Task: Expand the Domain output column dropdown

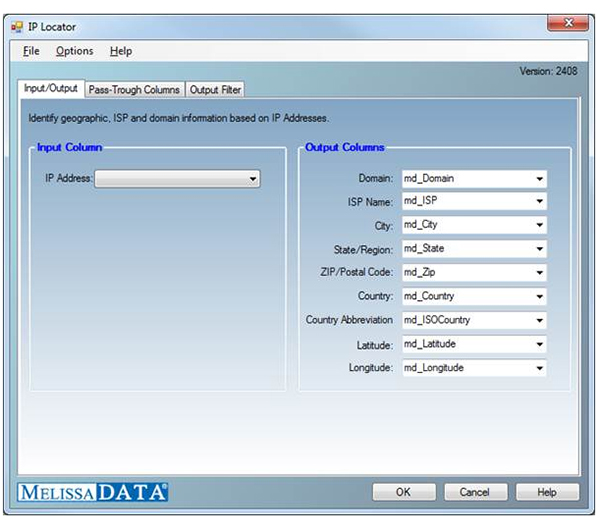Action: click(x=540, y=179)
